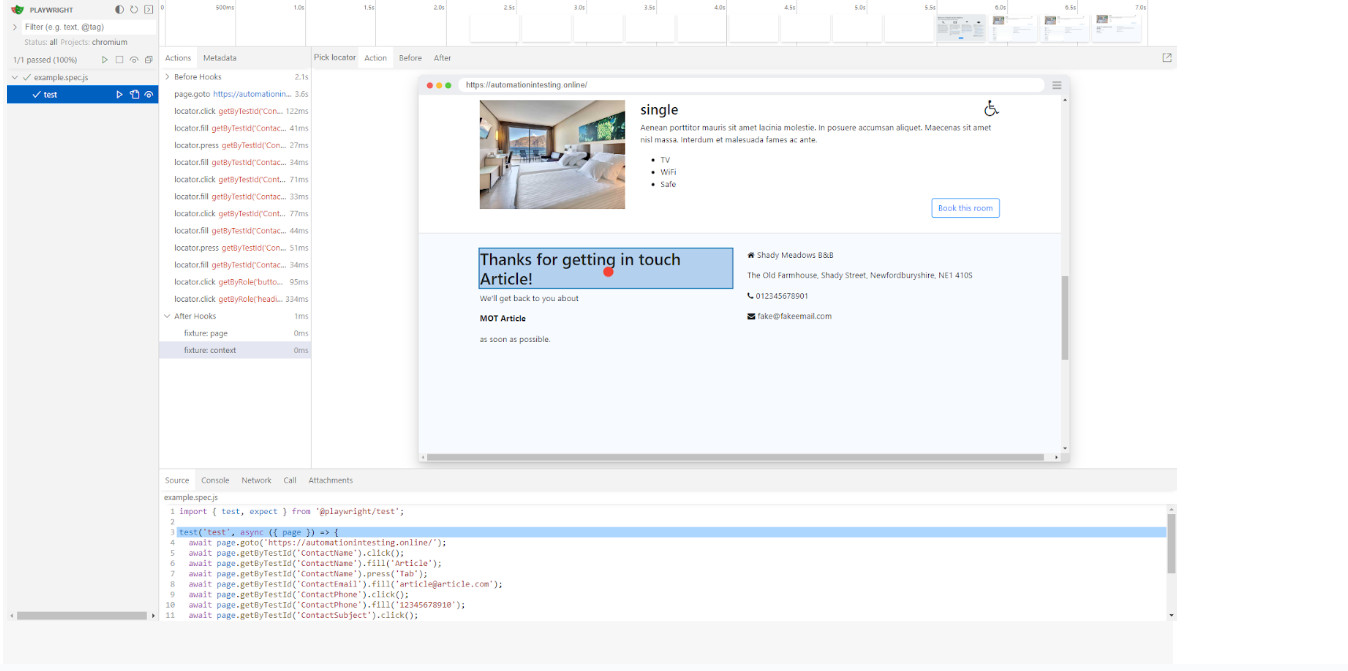Image resolution: width=1348 pixels, height=671 pixels.
Task: Expand the filter options chevron
Action: [15, 27]
